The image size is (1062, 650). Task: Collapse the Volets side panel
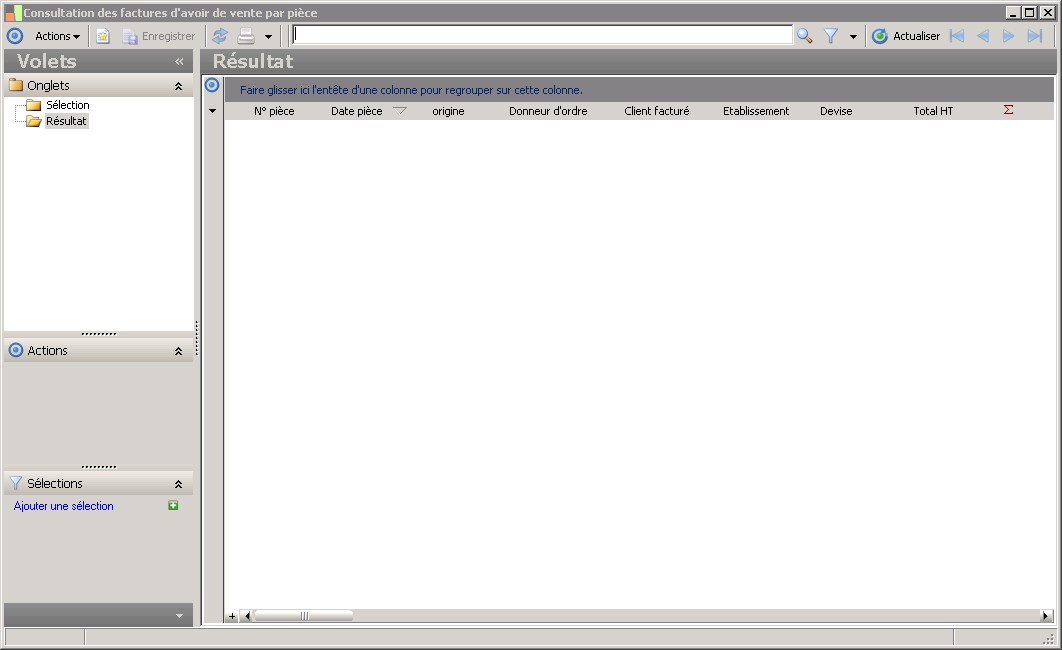point(179,62)
